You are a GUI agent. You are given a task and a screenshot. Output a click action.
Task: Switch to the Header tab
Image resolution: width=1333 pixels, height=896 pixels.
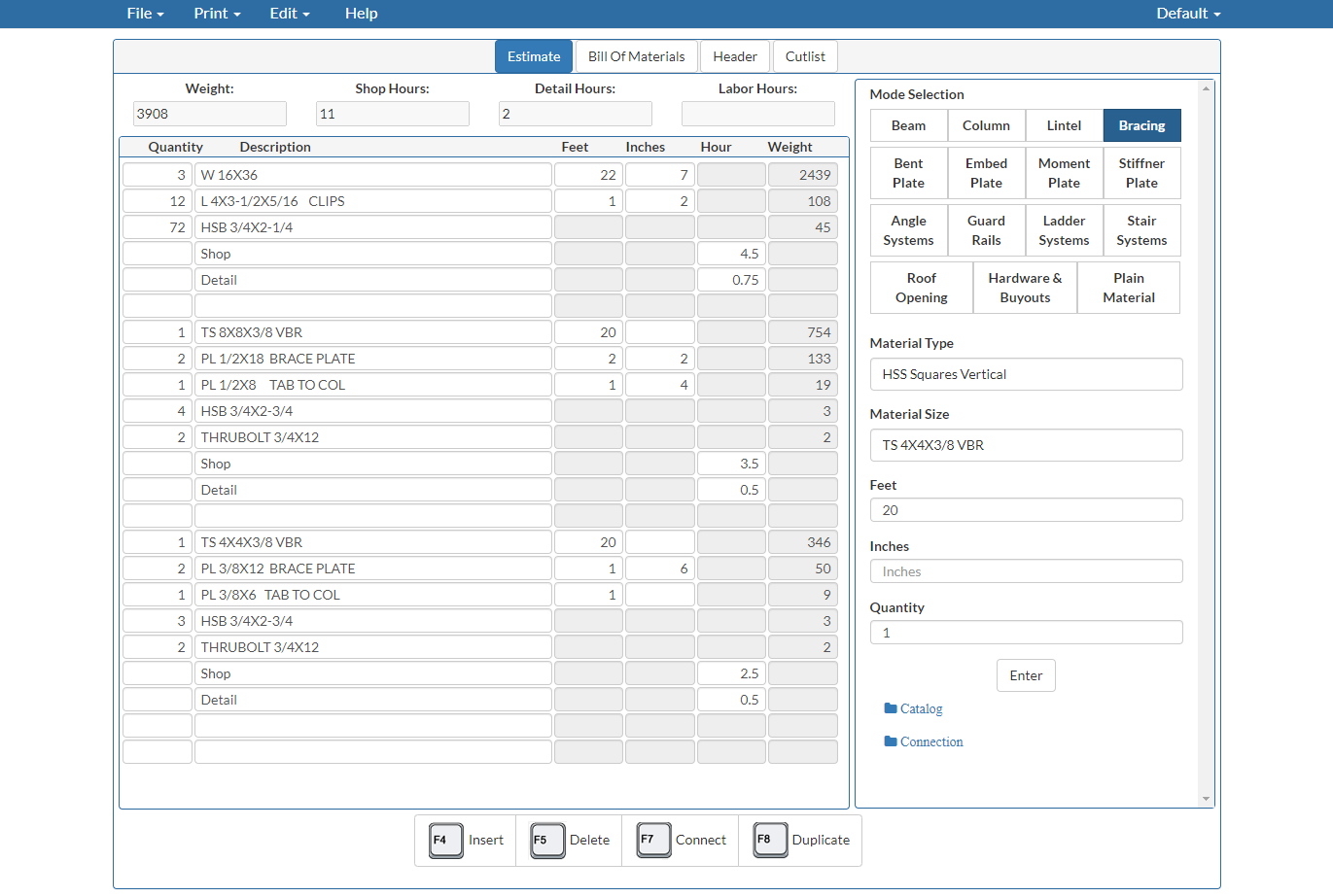(735, 56)
